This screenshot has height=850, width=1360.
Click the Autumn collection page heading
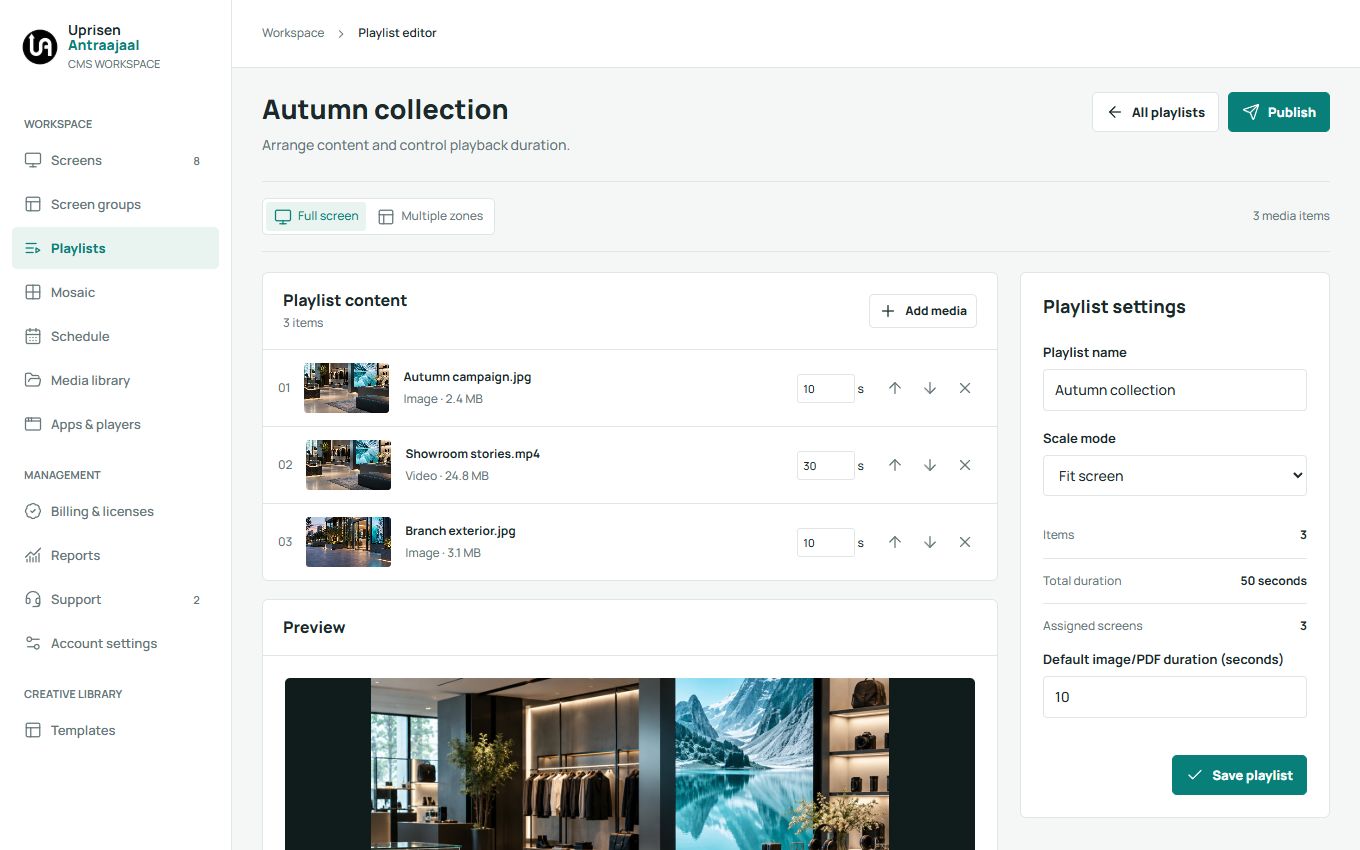tap(385, 109)
